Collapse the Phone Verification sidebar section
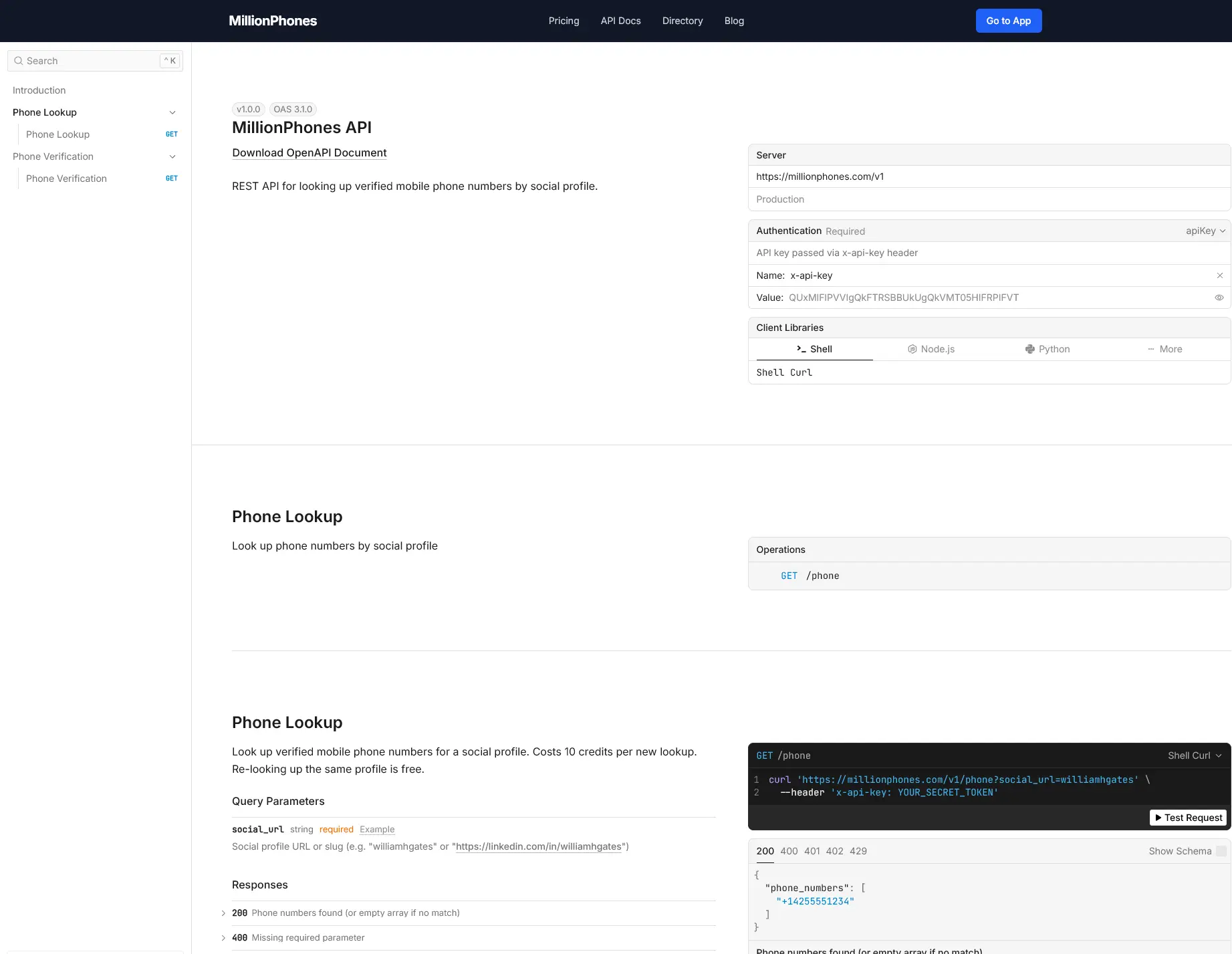1232x954 pixels. (172, 156)
